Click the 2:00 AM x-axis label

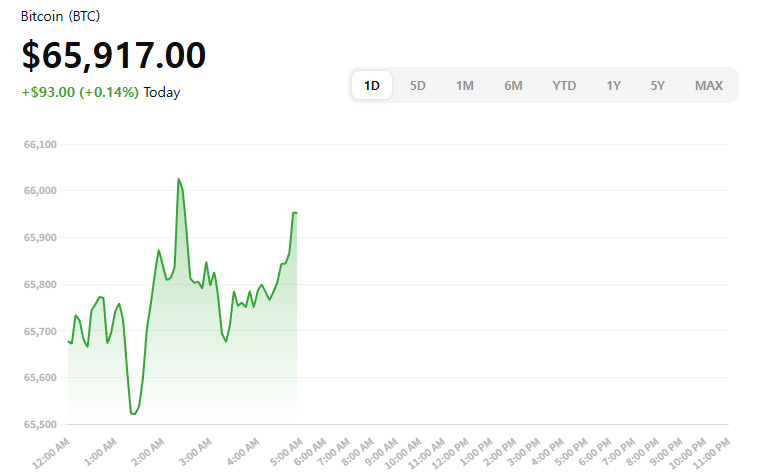(148, 452)
